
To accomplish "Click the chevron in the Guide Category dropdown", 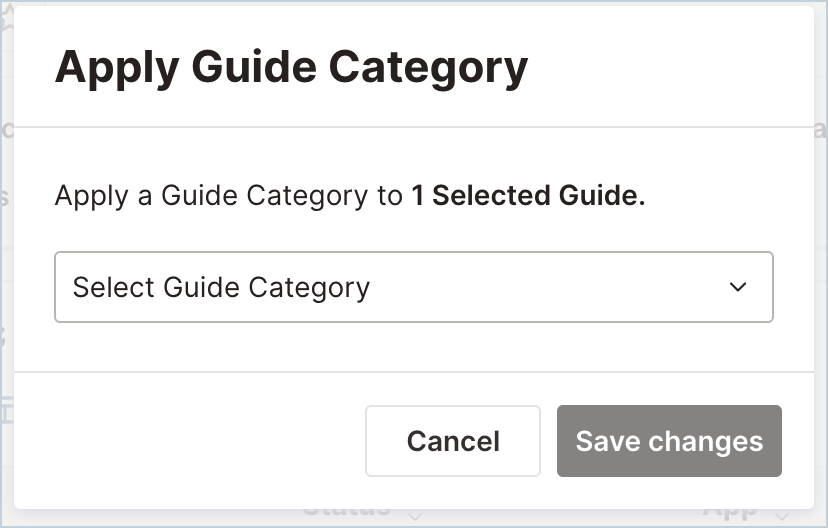I will pos(737,287).
